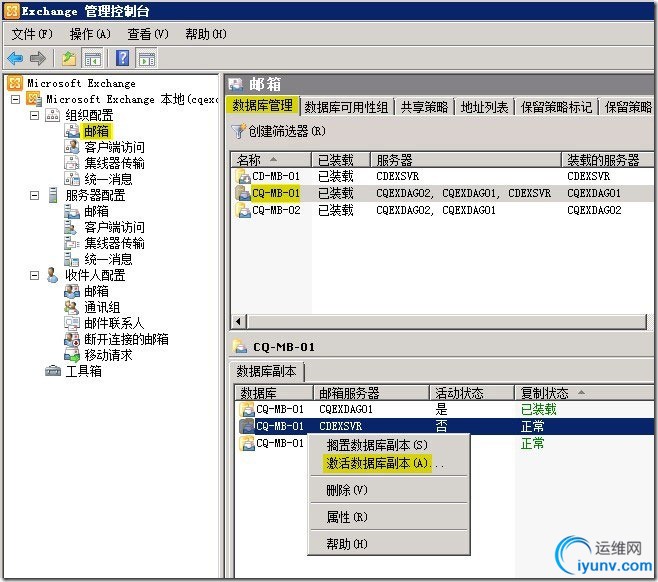Switch to the 共享策略 tab
This screenshot has height=582, width=658.
point(424,107)
